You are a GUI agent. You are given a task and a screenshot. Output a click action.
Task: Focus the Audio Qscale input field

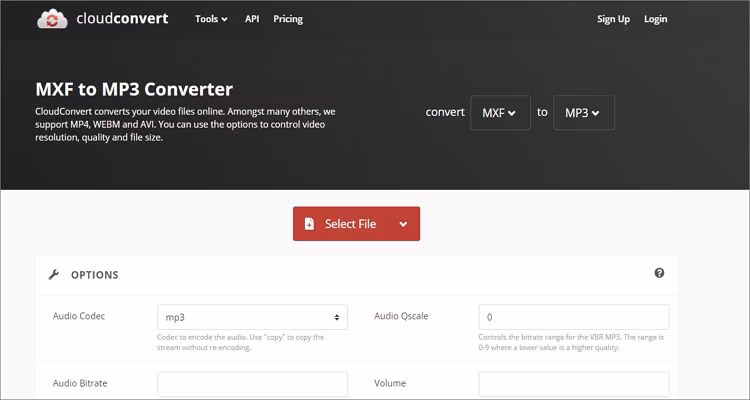tap(574, 317)
